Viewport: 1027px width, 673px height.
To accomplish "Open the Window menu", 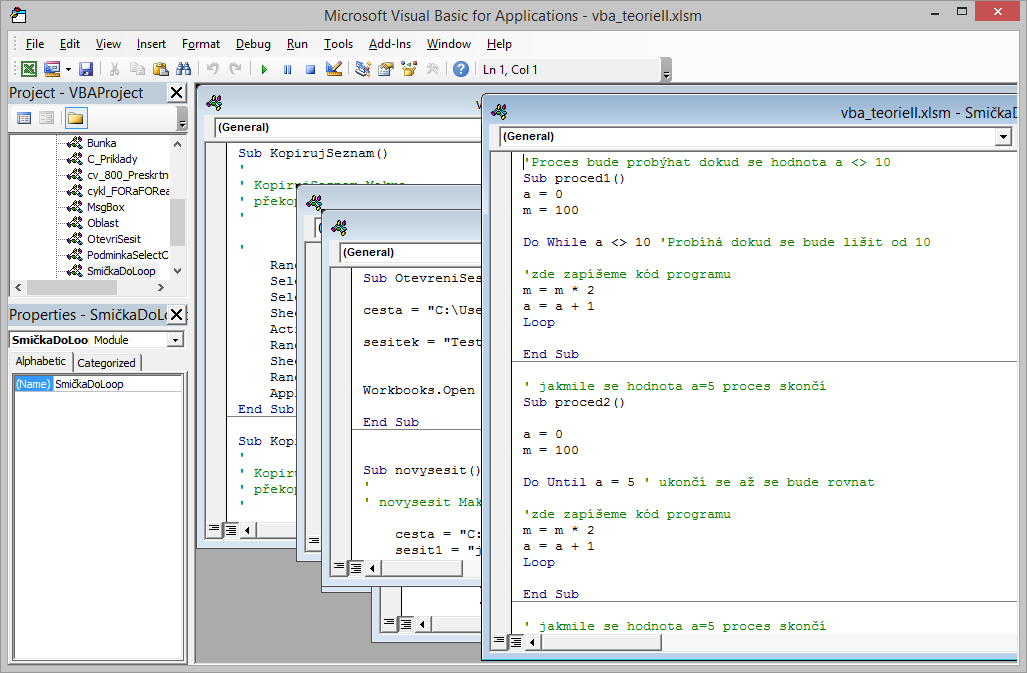I will 449,44.
